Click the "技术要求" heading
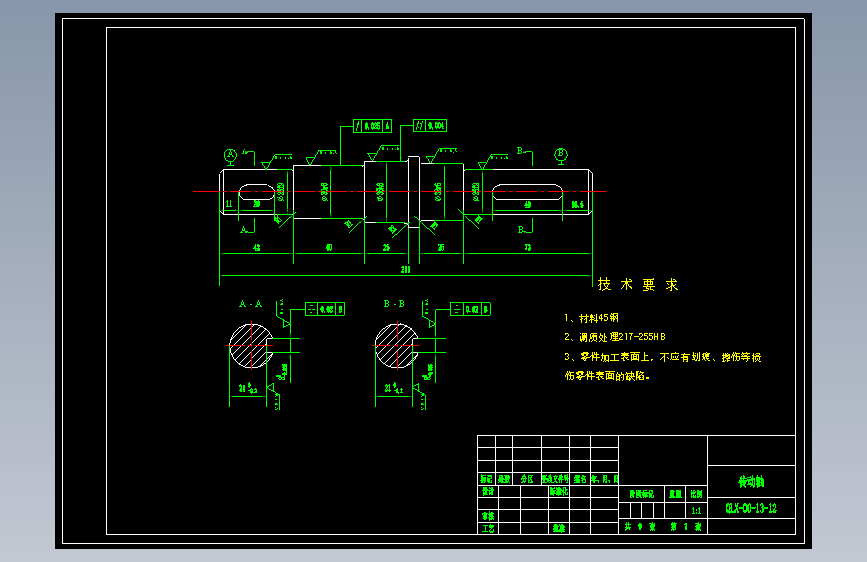The height and width of the screenshot is (562, 867). [x=638, y=284]
